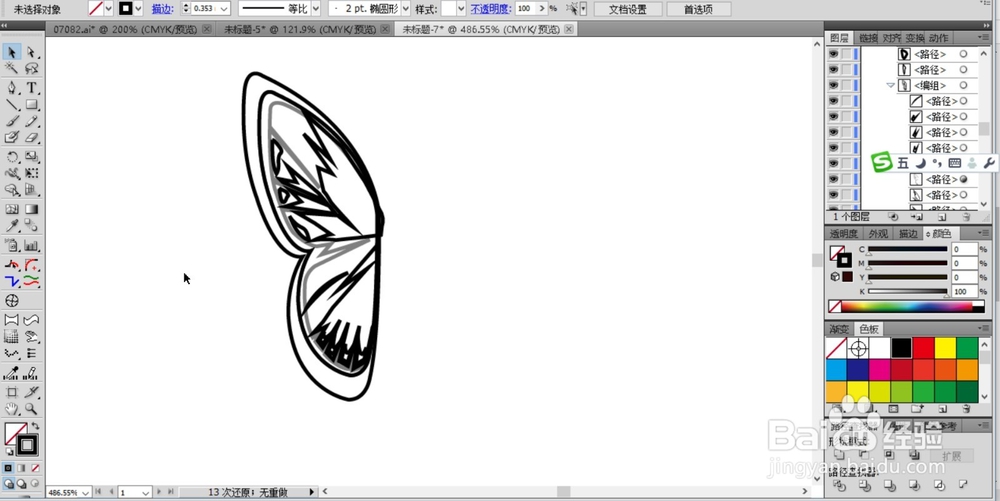
Task: Open the 对齐 Align panel tab
Action: click(892, 38)
